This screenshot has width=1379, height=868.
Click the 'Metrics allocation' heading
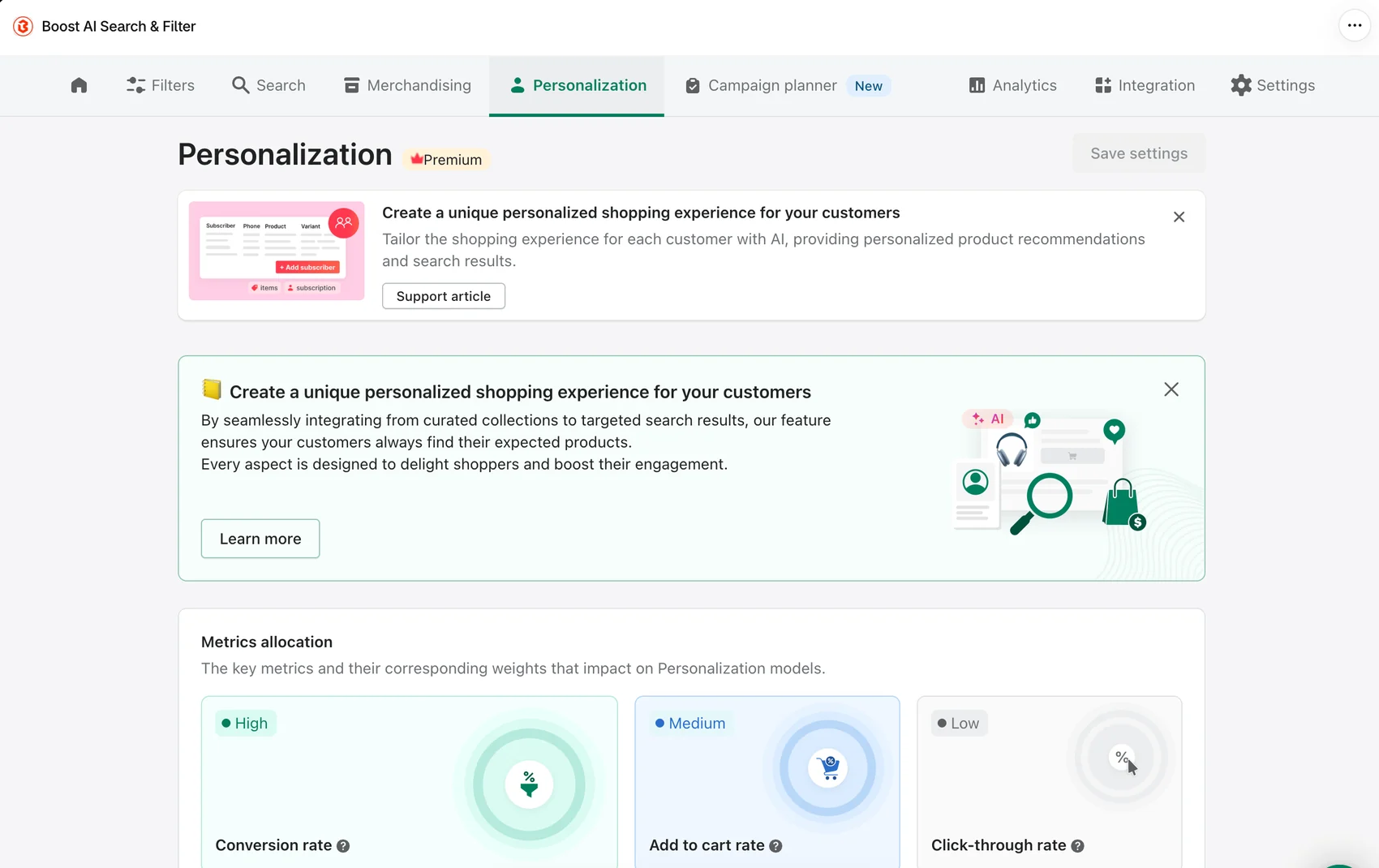(267, 642)
